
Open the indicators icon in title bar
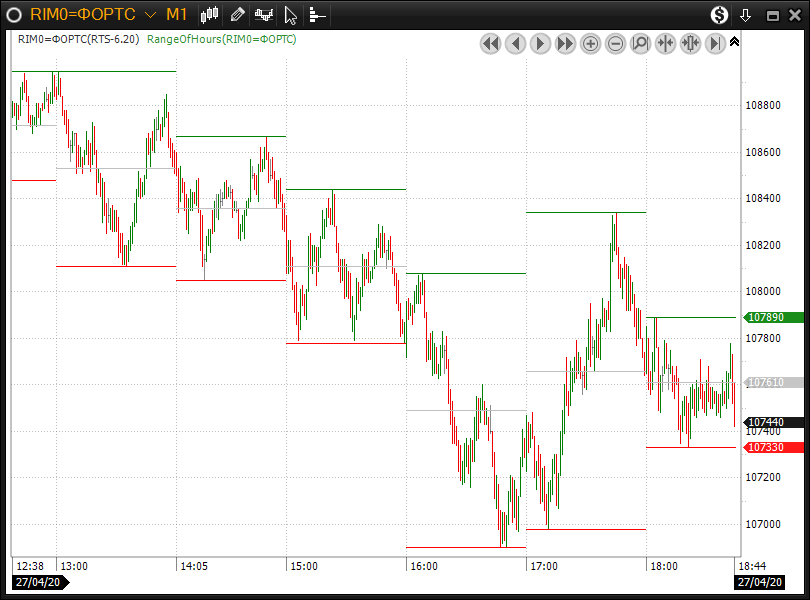(x=264, y=15)
